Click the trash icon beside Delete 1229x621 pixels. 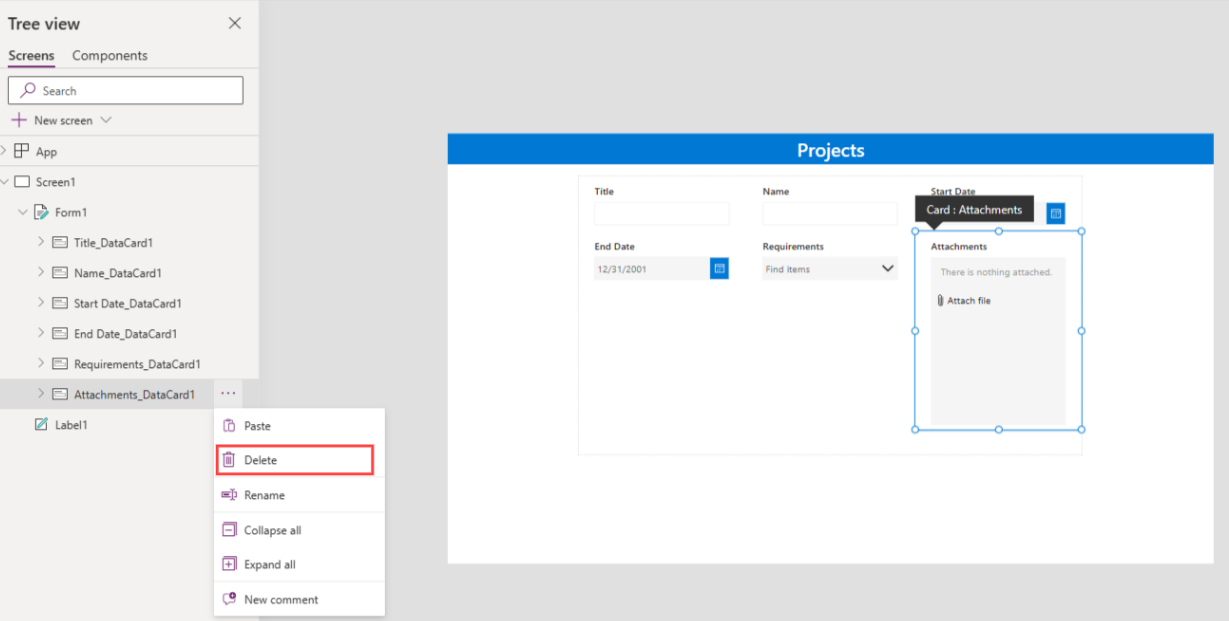click(x=231, y=459)
